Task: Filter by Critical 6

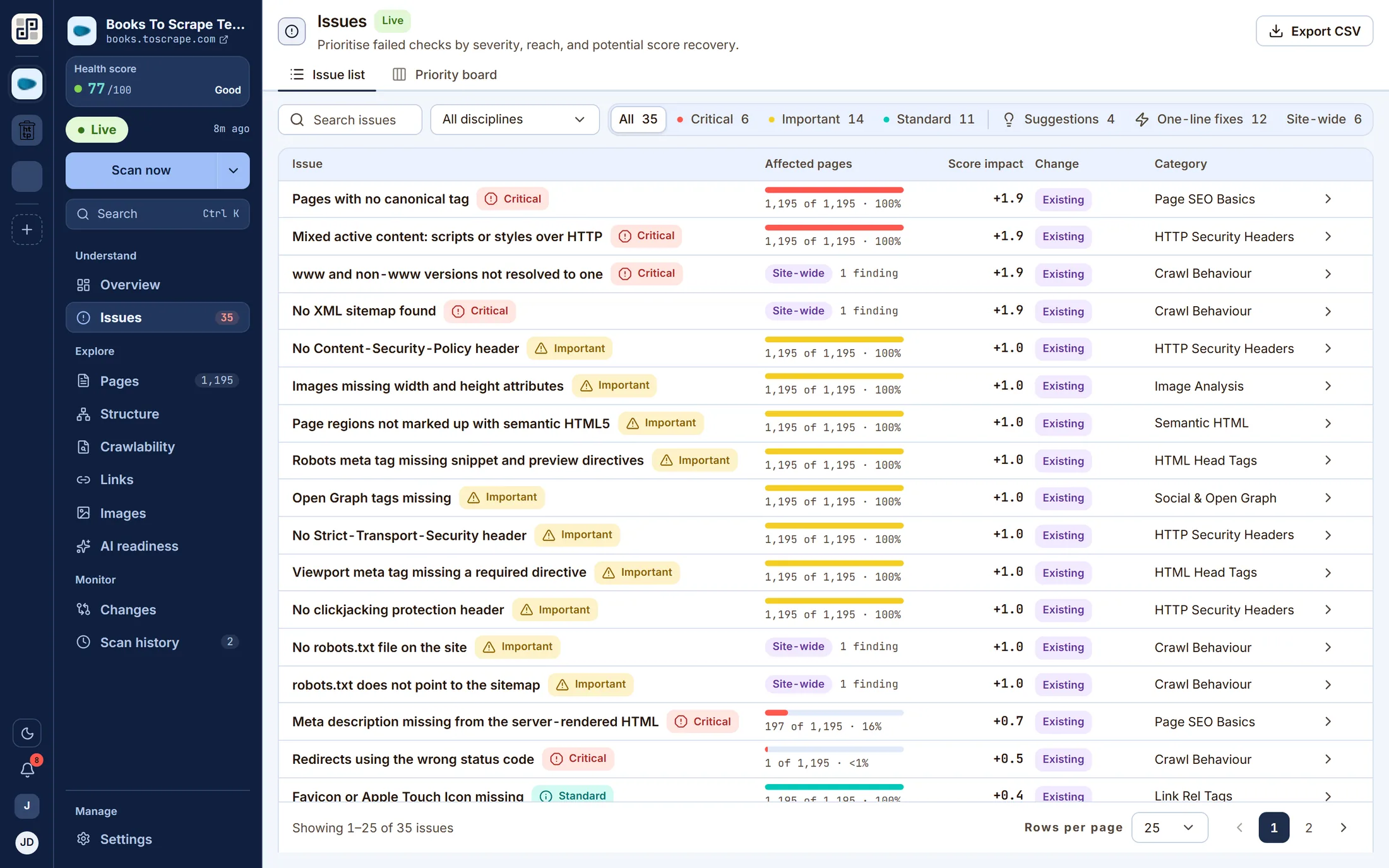Action: (713, 119)
